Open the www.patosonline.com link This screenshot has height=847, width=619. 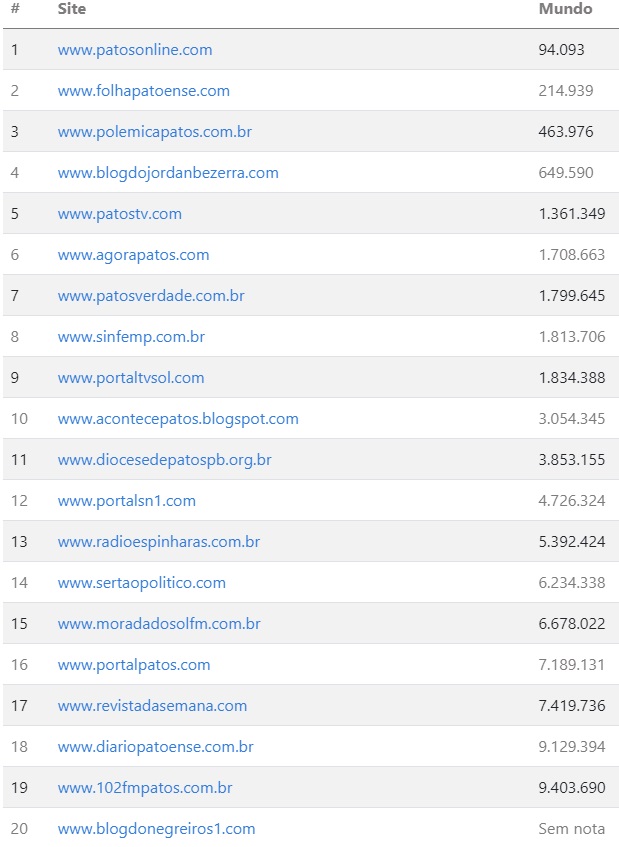(x=135, y=49)
